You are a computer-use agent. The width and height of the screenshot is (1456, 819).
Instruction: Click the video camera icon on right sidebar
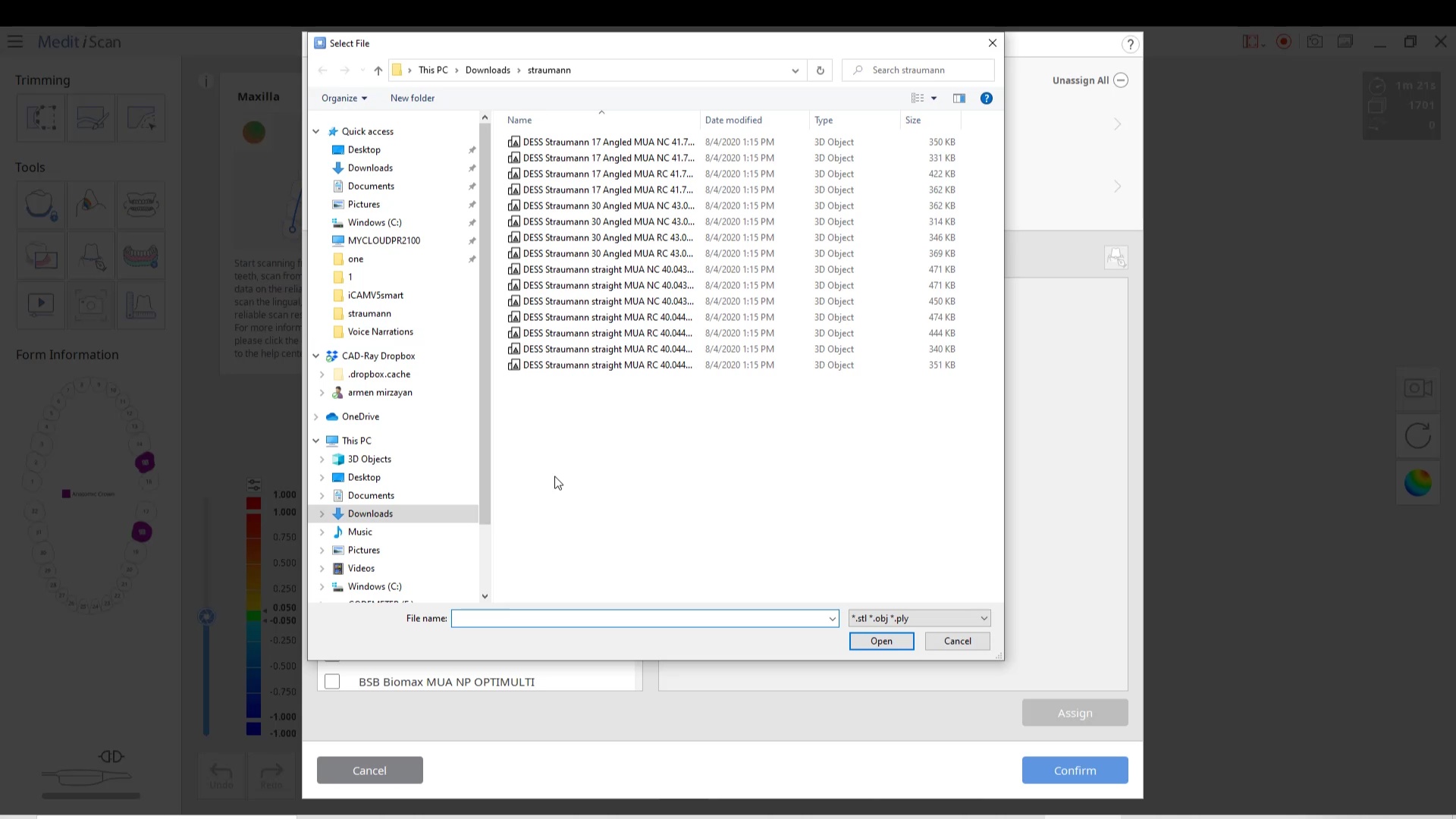pos(1418,388)
